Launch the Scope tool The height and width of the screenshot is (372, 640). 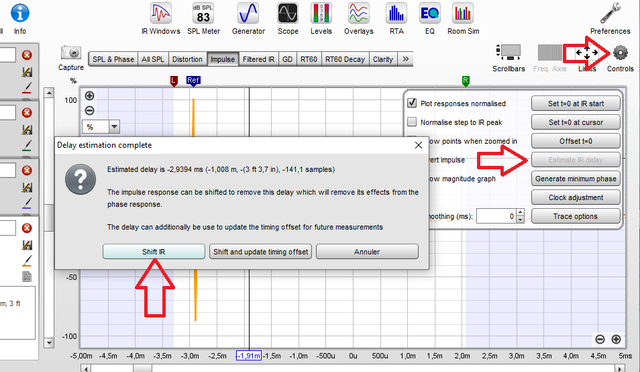click(288, 19)
